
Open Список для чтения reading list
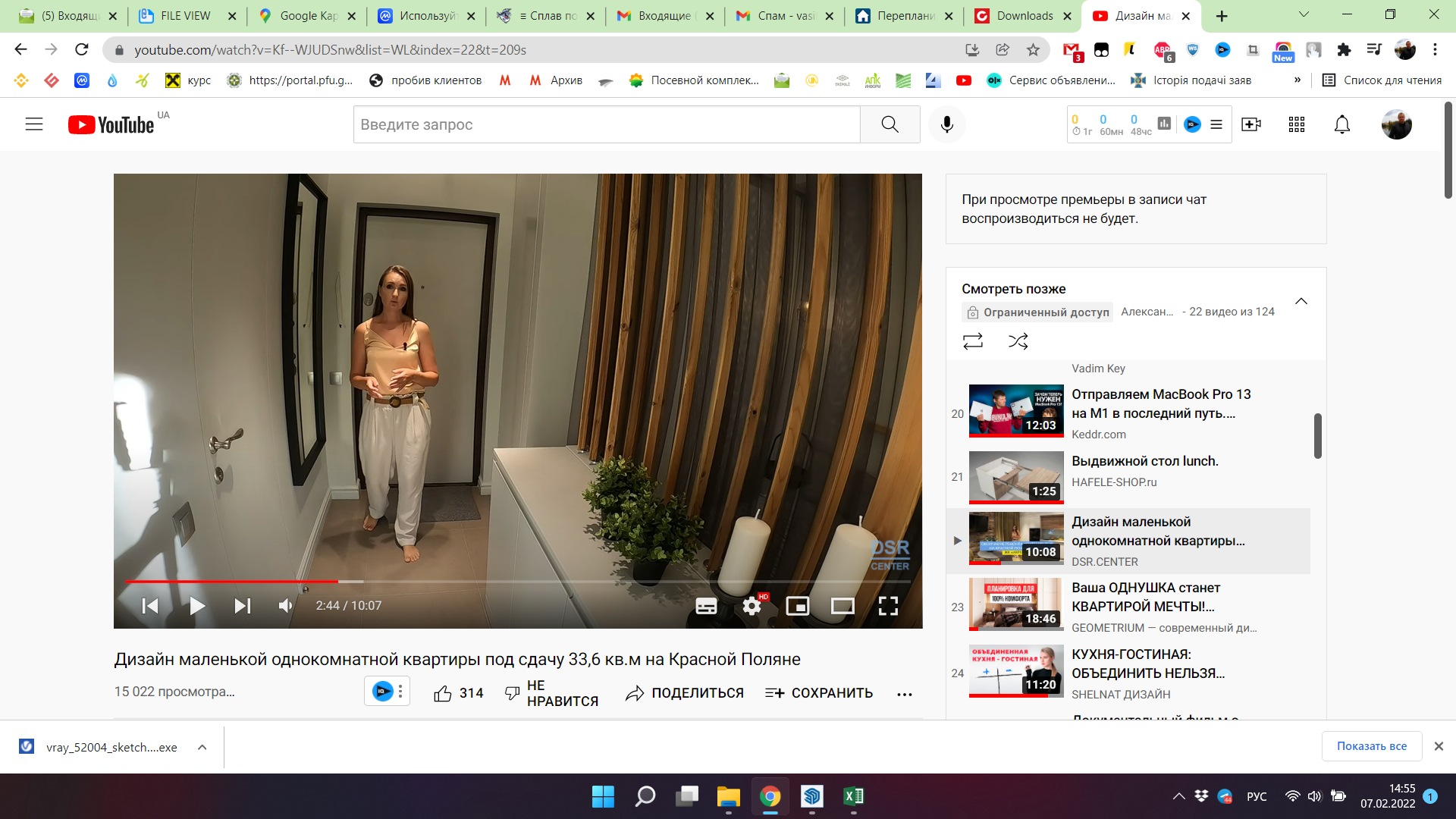click(1382, 80)
